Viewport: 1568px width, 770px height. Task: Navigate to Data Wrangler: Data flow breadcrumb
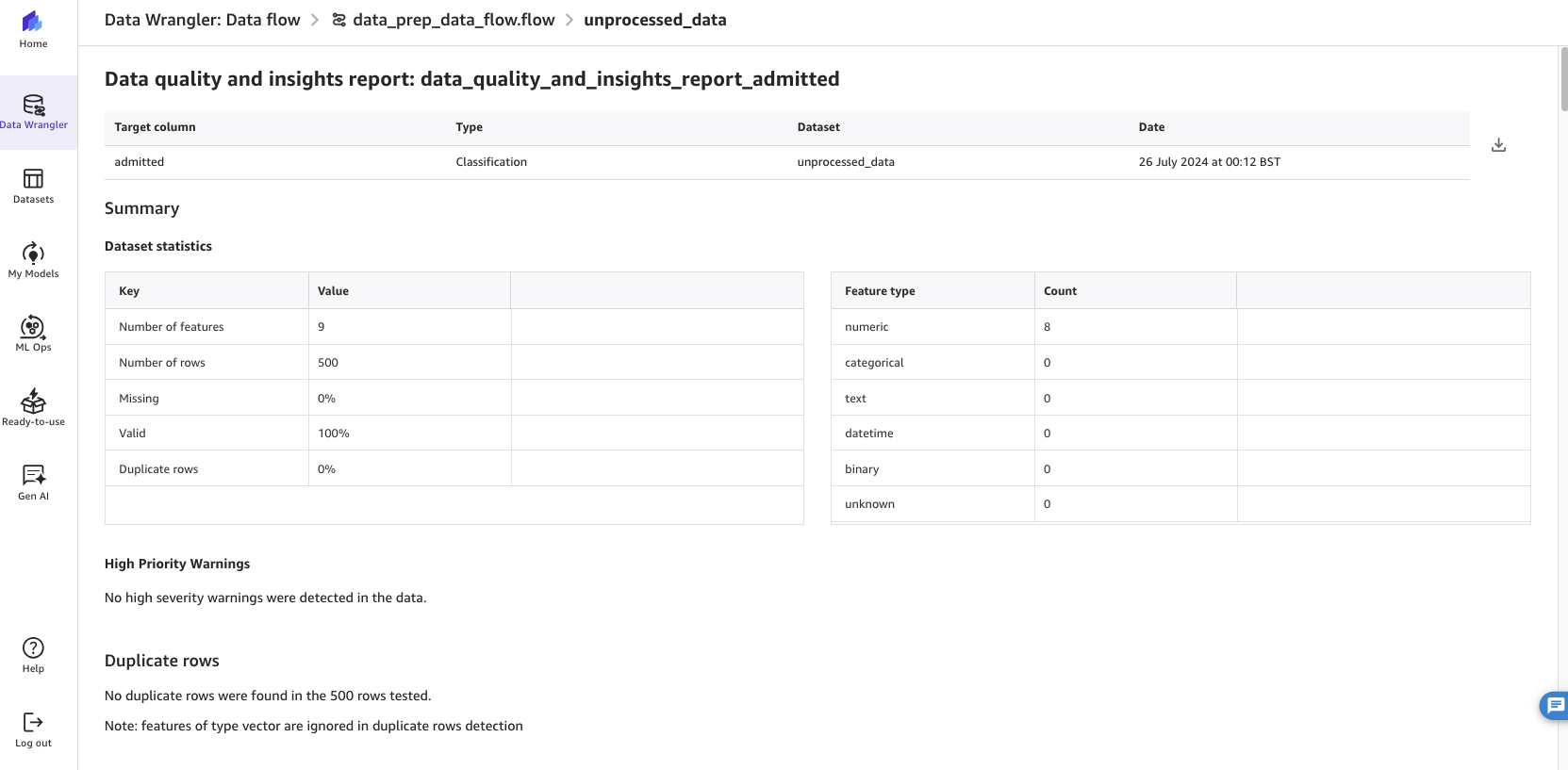[202, 20]
